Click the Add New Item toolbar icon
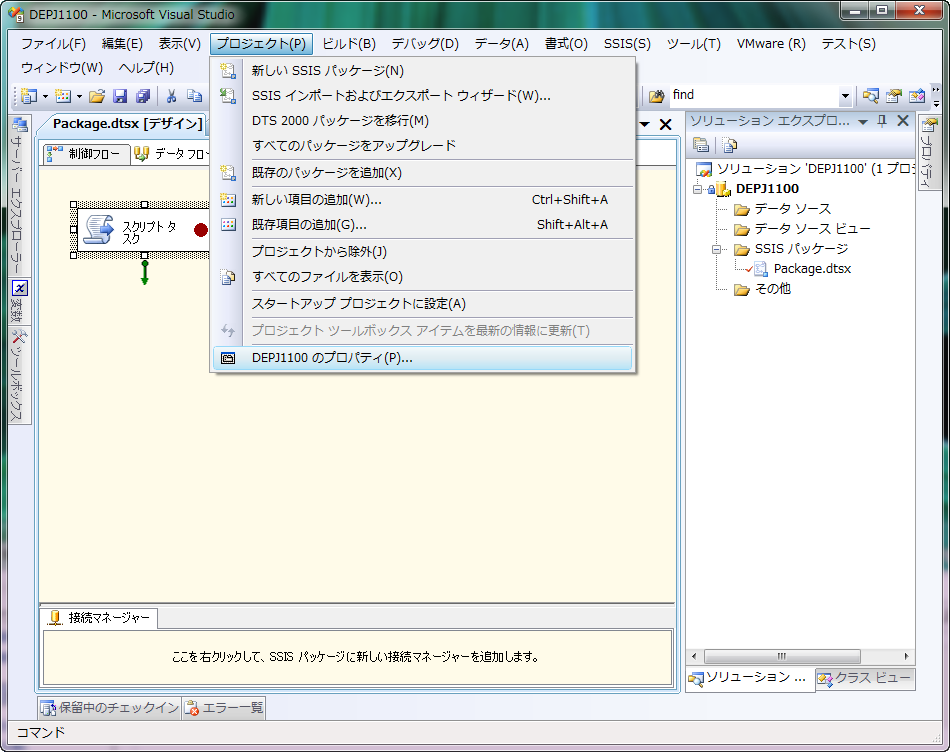Image resolution: width=950 pixels, height=752 pixels. click(x=62, y=96)
